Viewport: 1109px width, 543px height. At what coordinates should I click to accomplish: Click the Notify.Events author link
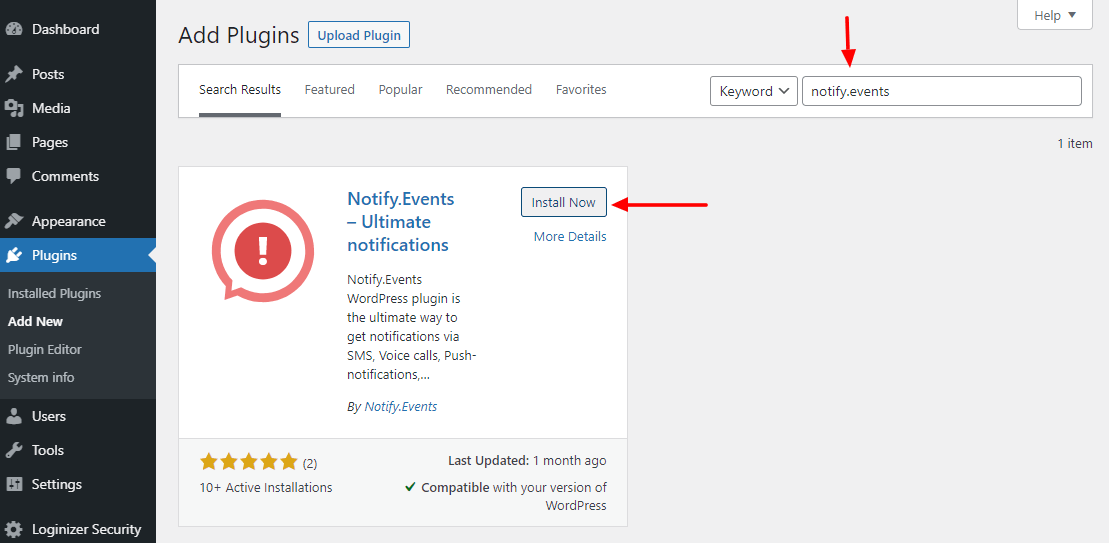pyautogui.click(x=400, y=407)
